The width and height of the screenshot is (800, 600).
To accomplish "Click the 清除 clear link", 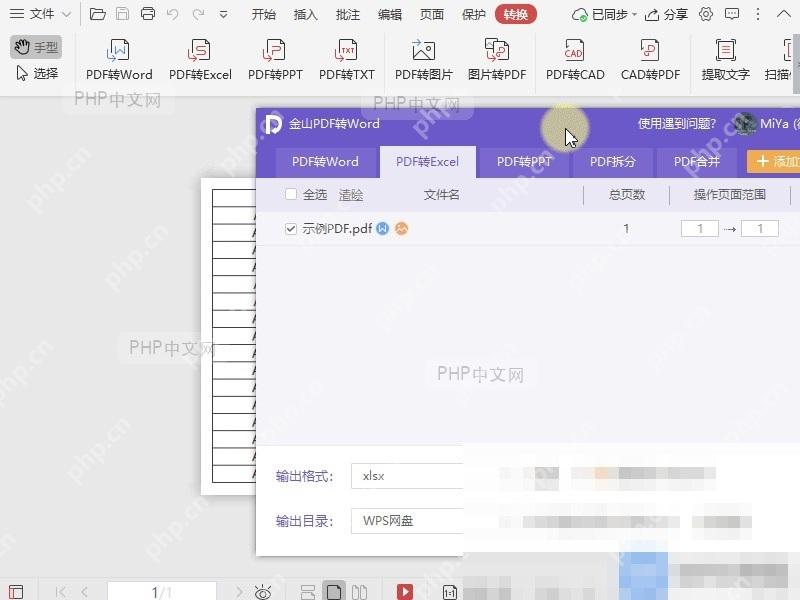I will 351,195.
